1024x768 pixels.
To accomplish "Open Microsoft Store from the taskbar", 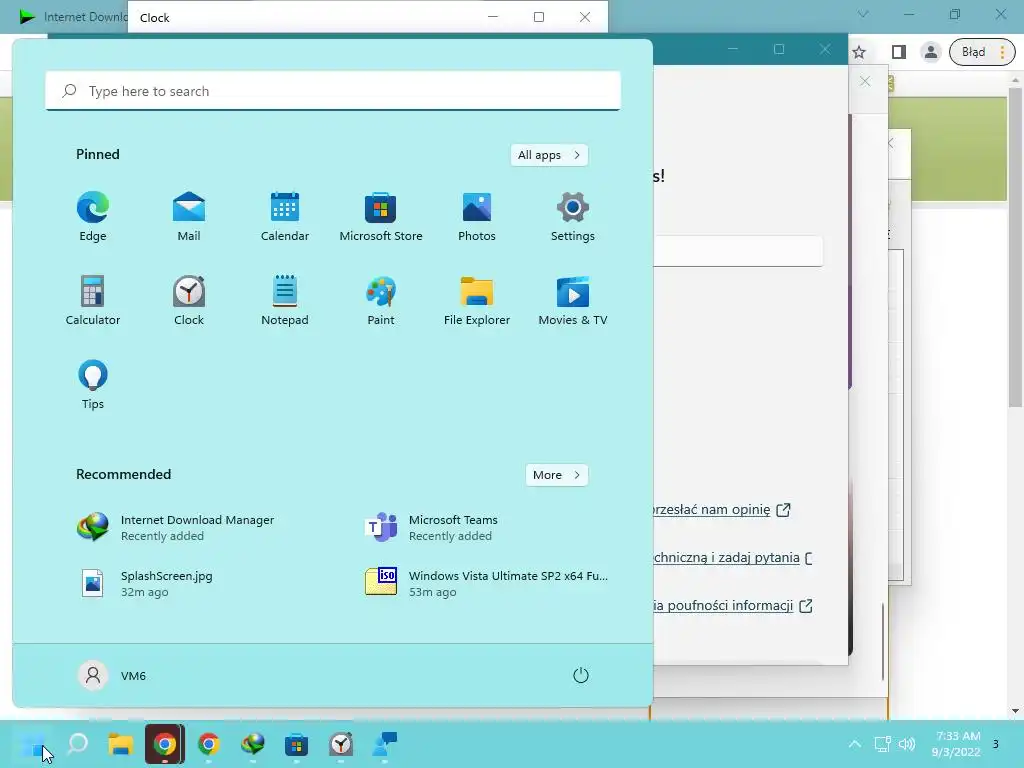I will tap(296, 744).
